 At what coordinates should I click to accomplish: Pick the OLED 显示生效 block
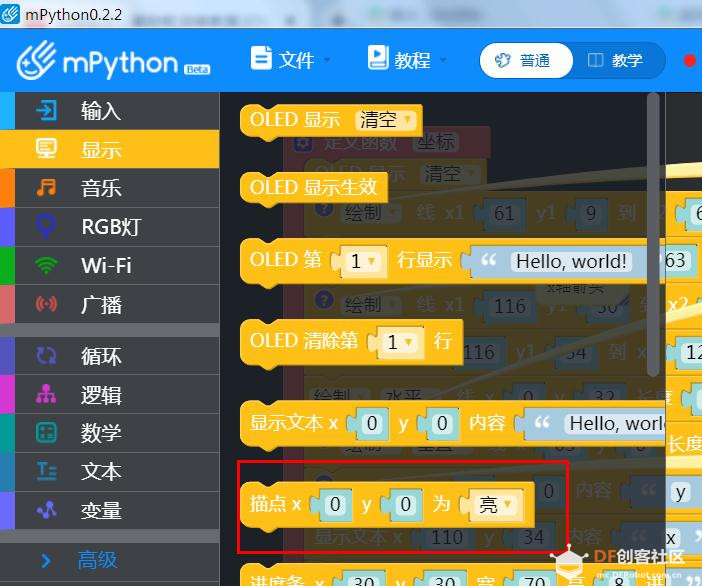pos(313,187)
